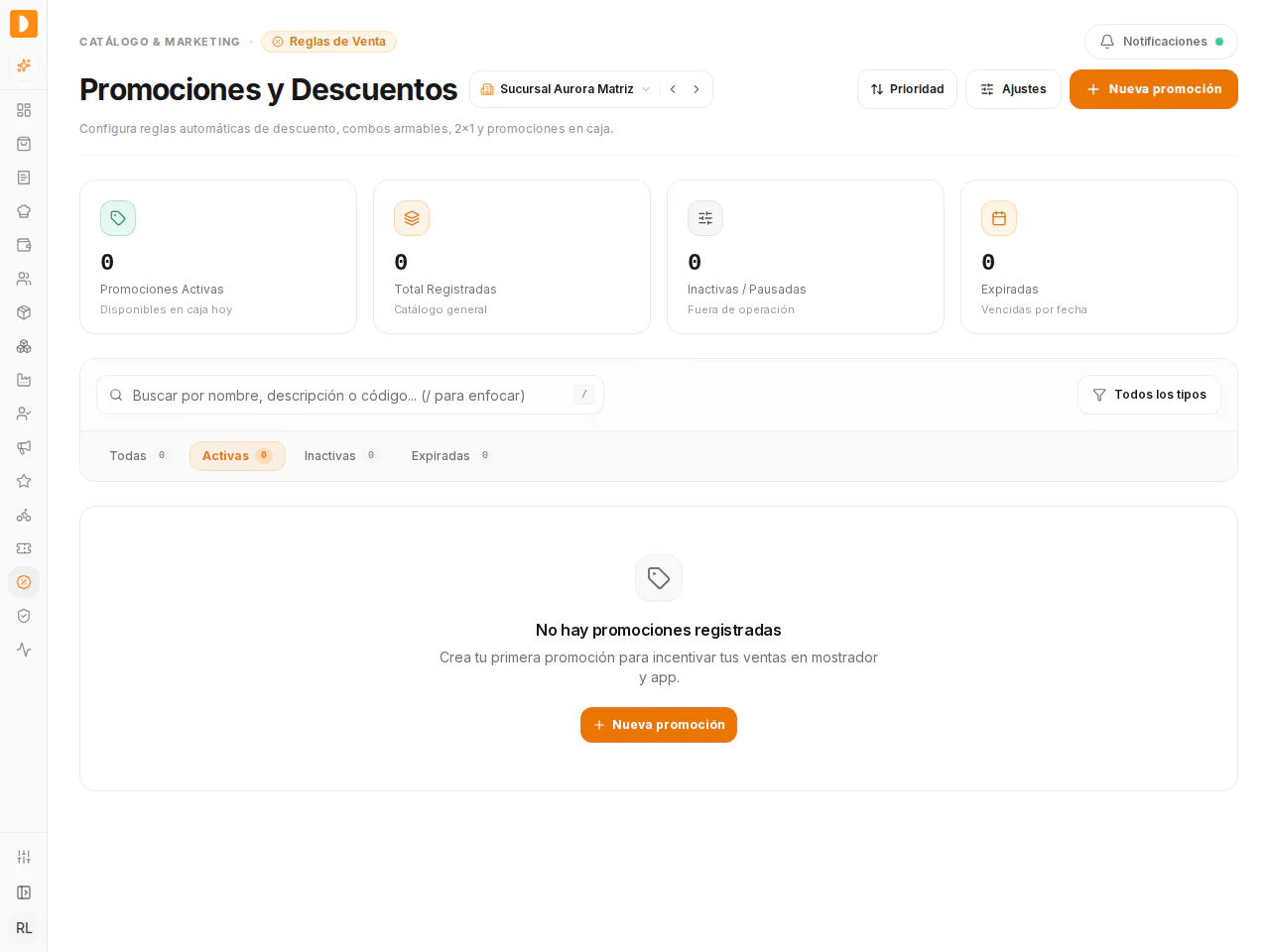This screenshot has width=1270, height=952.
Task: Focus the promotion search field
Action: pos(350,395)
